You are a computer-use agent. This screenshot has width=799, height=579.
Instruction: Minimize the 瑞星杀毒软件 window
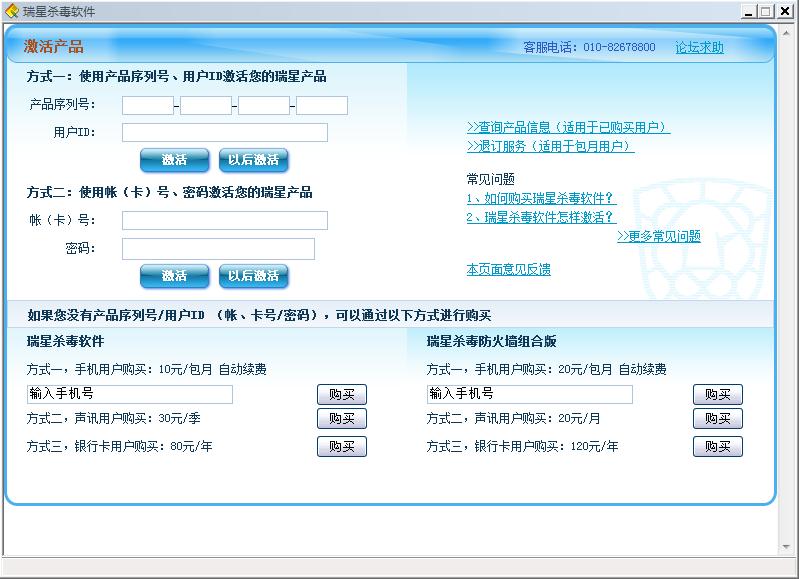pos(748,11)
